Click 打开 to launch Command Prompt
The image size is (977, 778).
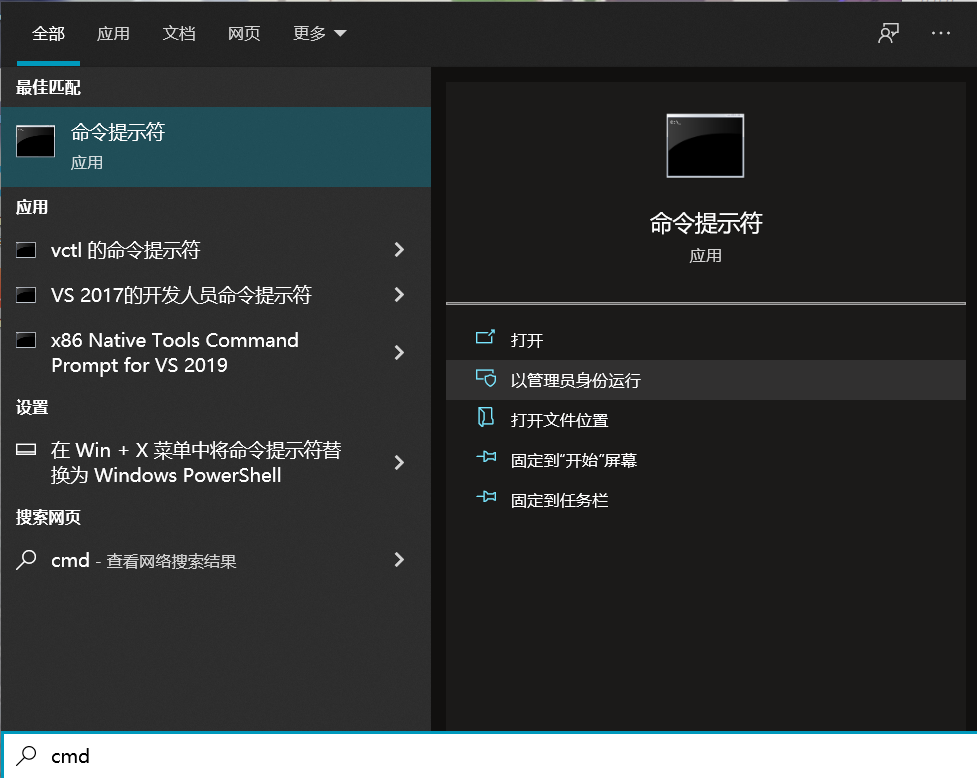(706, 340)
